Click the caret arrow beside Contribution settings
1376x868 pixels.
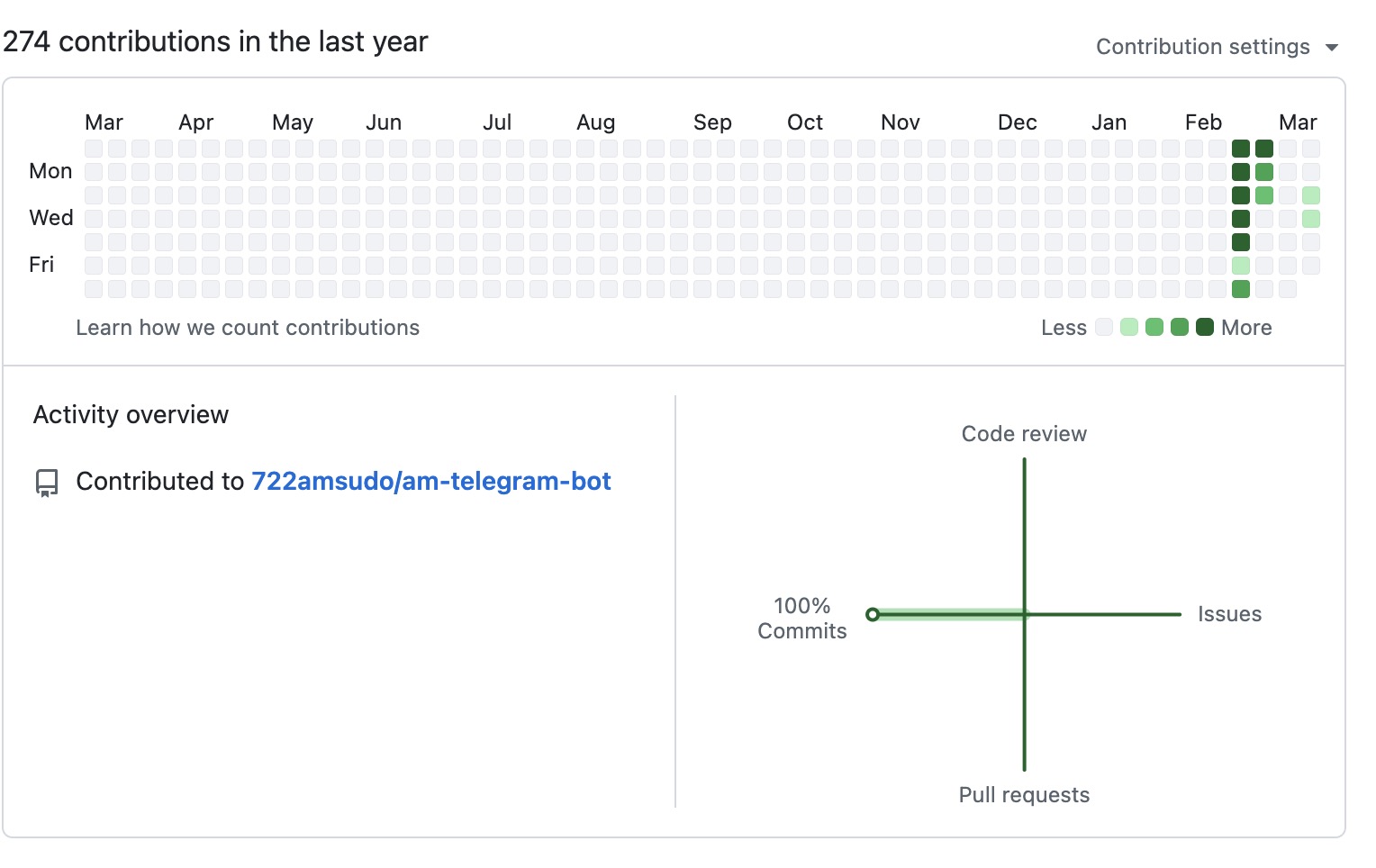(x=1332, y=48)
